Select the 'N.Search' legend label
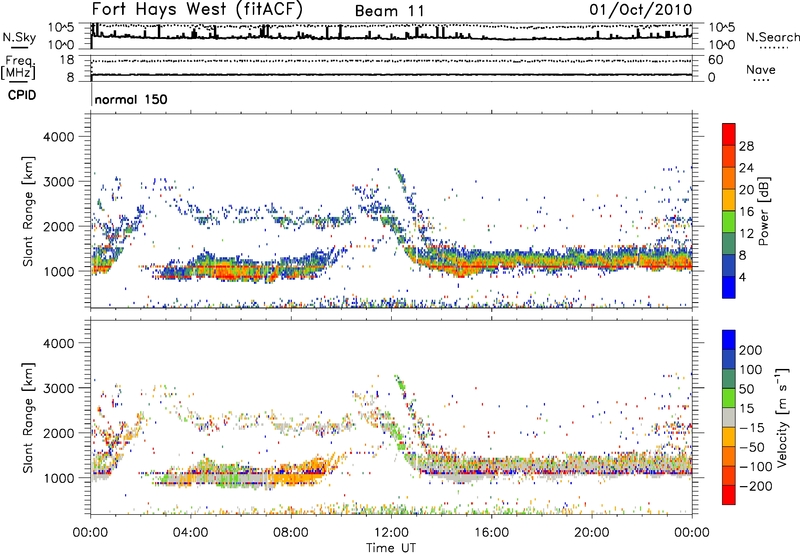This screenshot has width=800, height=554. [x=772, y=37]
